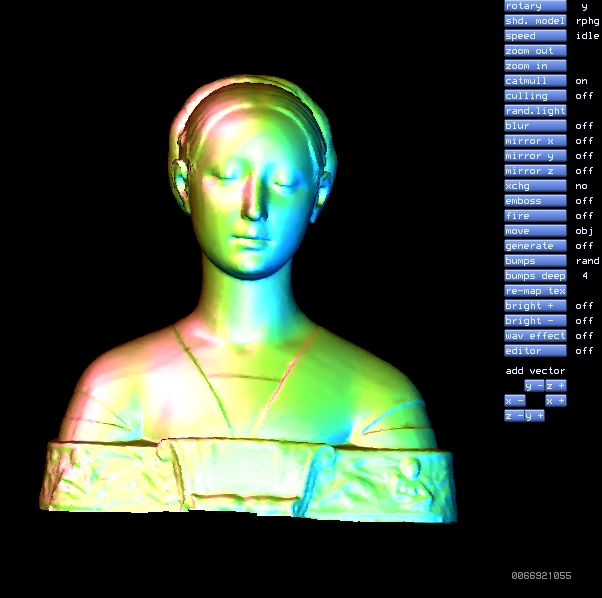Screen dimensions: 602x598
Task: Increase bumps deep value
Action: [x=535, y=276]
